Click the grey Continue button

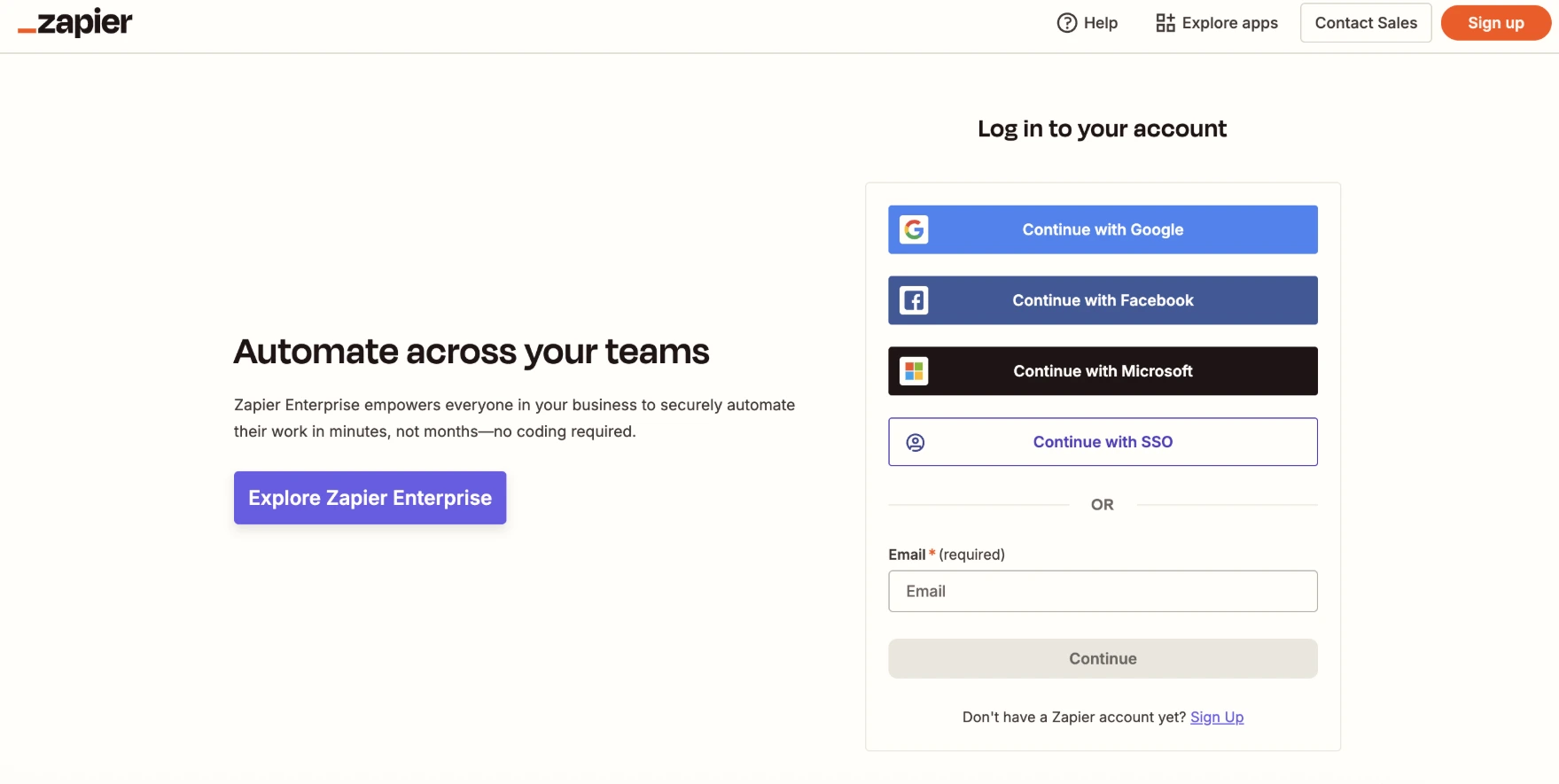1103,658
